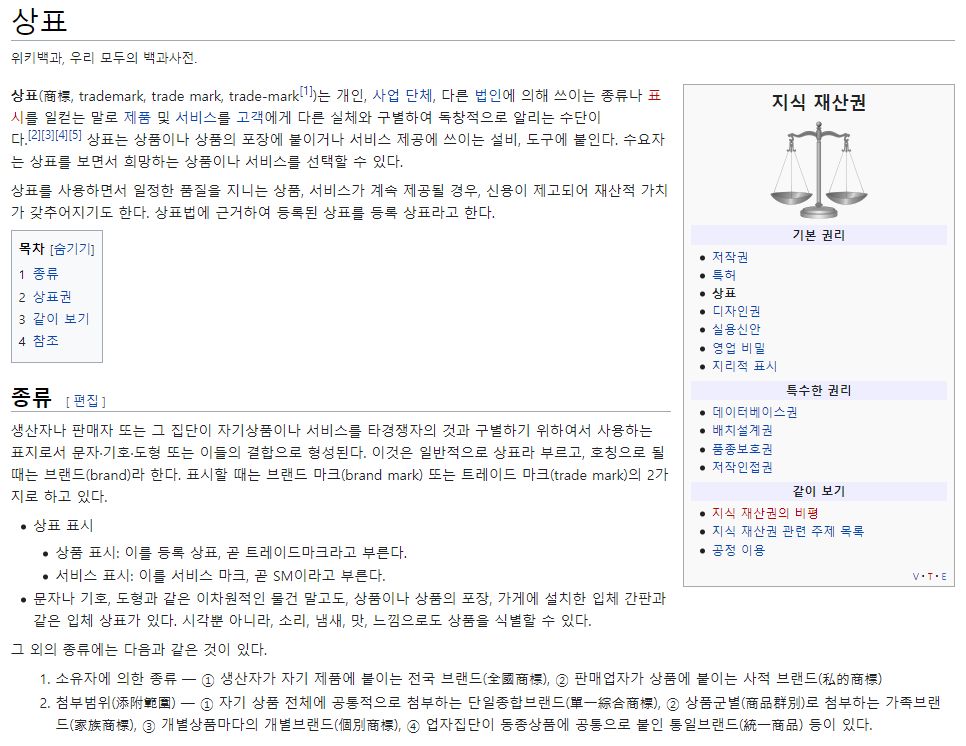Open 공정 이용 in the sidebar box
Image resolution: width=966 pixels, height=746 pixels.
pyautogui.click(x=738, y=549)
